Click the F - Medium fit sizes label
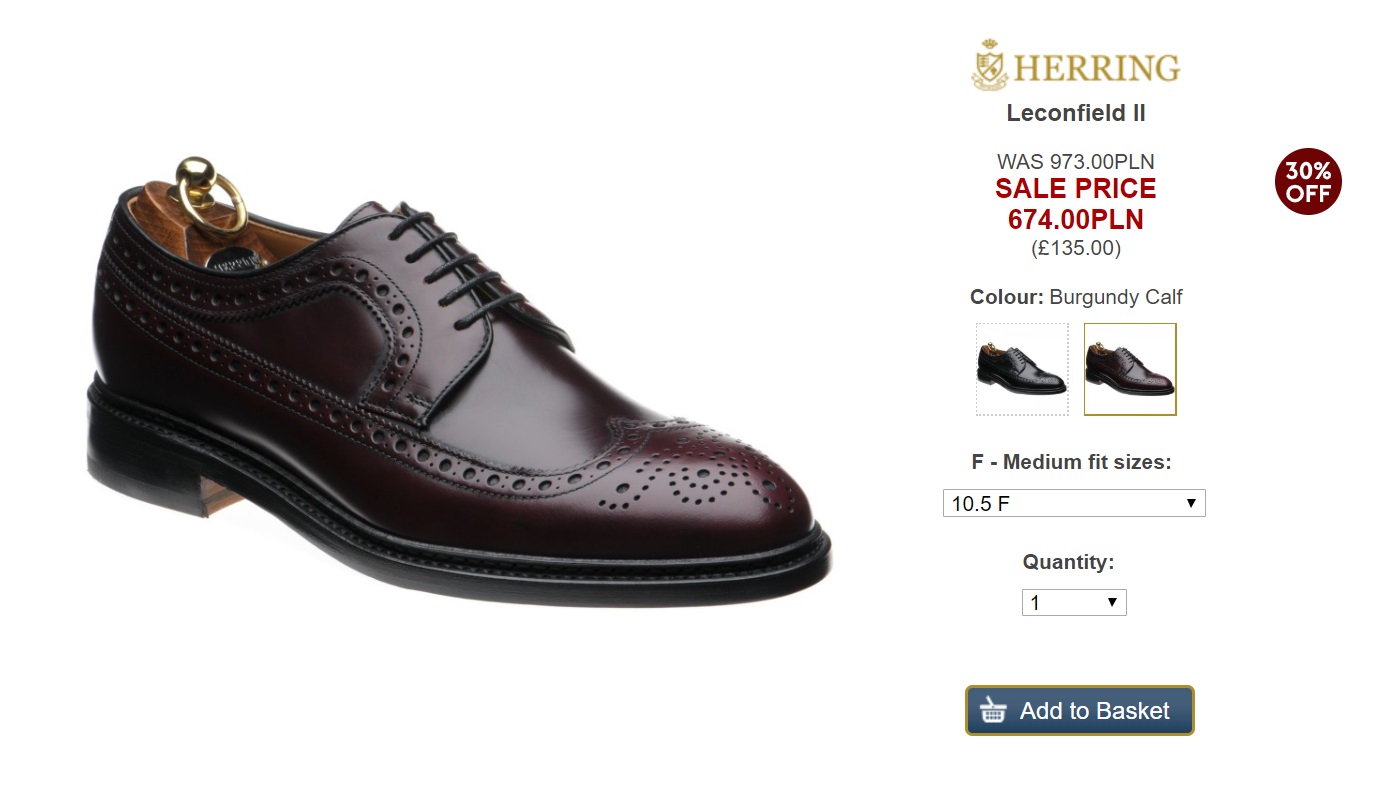 coord(1071,462)
